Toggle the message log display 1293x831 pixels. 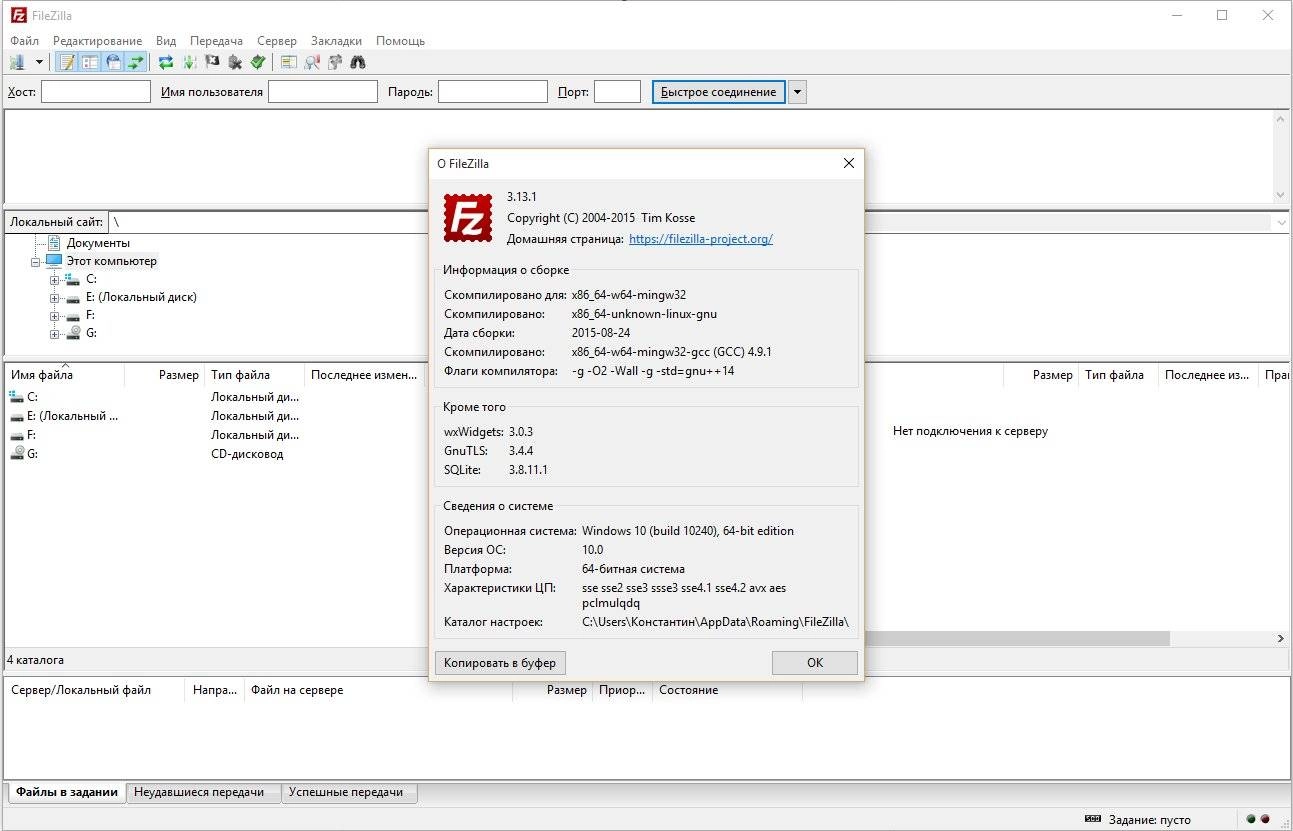67,62
